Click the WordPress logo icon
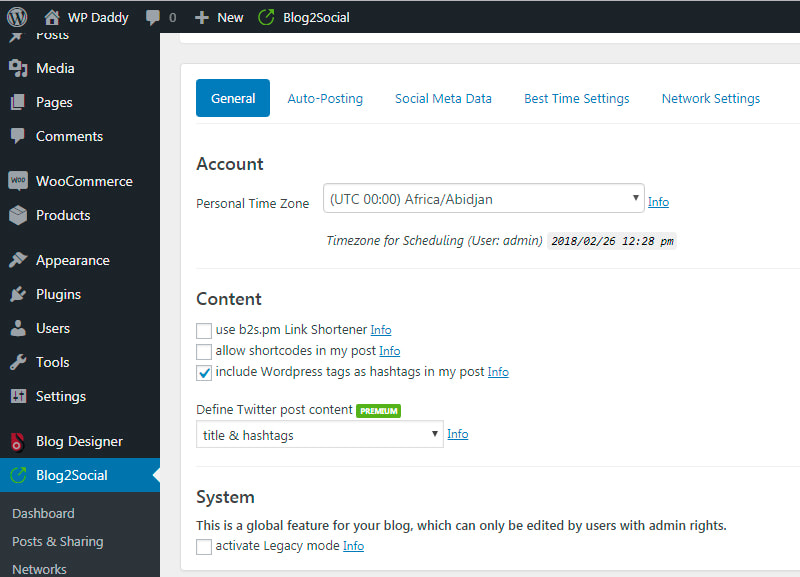 click(17, 17)
